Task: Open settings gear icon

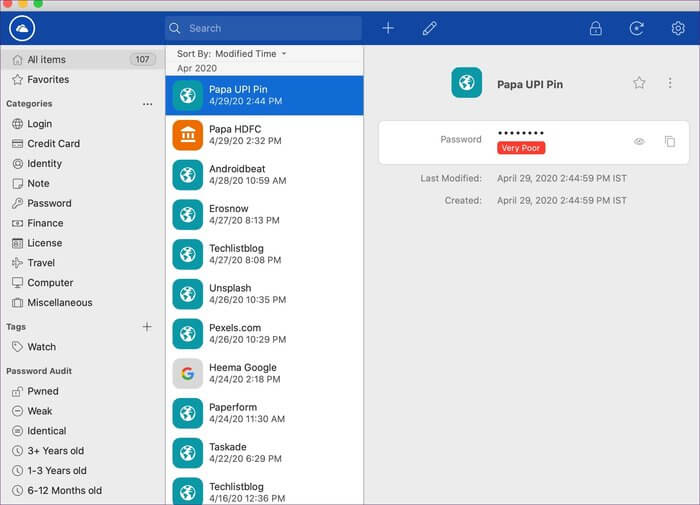Action: pos(678,28)
